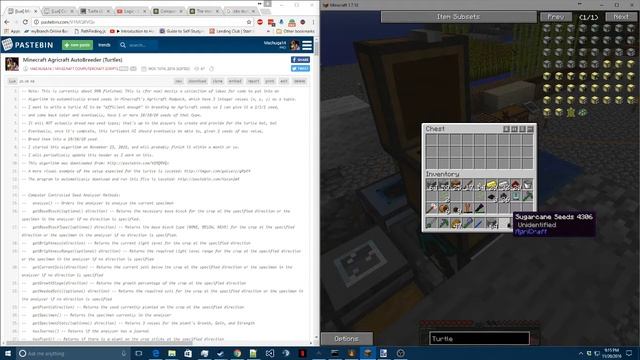Screen dimensions: 640x360
Task: Reload the Pastebin page in Chrome
Action: [25, 22]
